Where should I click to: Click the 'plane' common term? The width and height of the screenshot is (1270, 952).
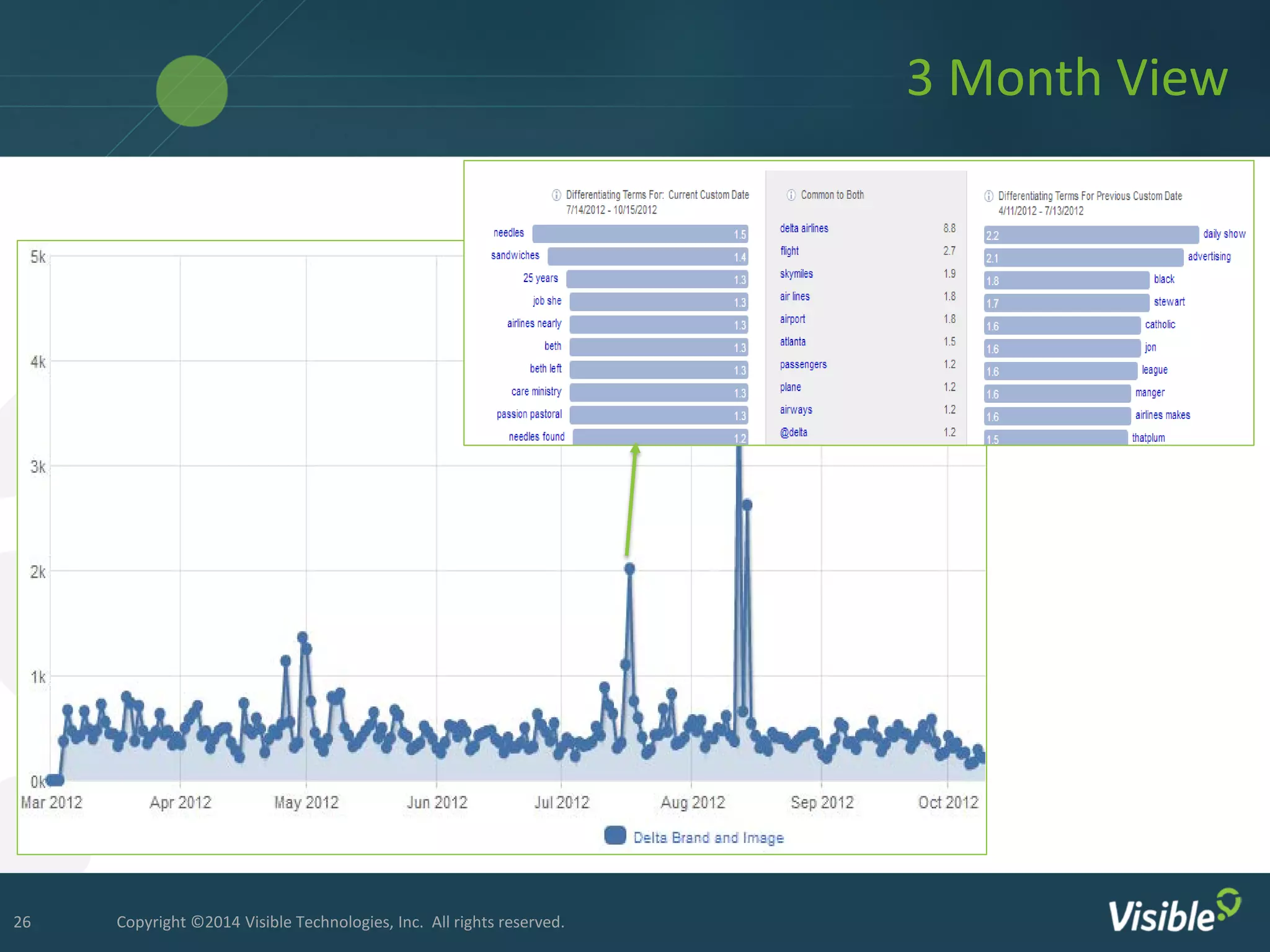tap(790, 387)
